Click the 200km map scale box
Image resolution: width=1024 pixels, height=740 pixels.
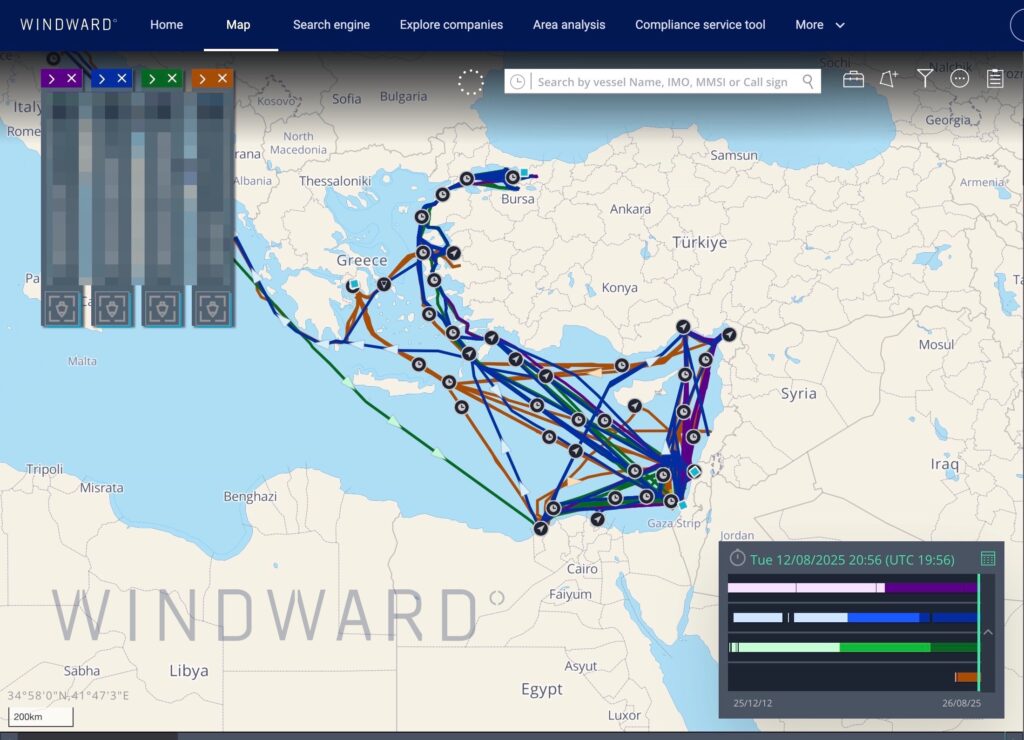pyautogui.click(x=40, y=716)
